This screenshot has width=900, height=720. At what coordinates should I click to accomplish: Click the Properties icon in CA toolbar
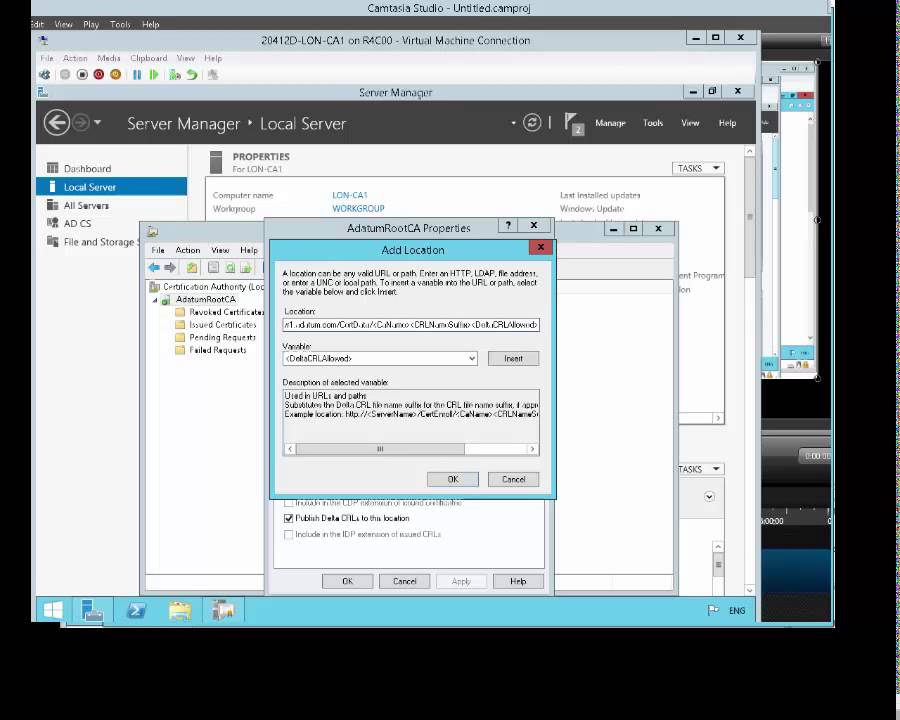[213, 268]
